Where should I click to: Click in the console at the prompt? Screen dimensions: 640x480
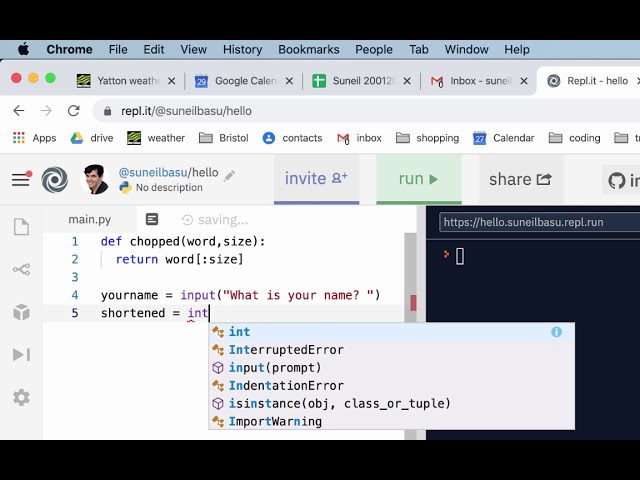(460, 256)
